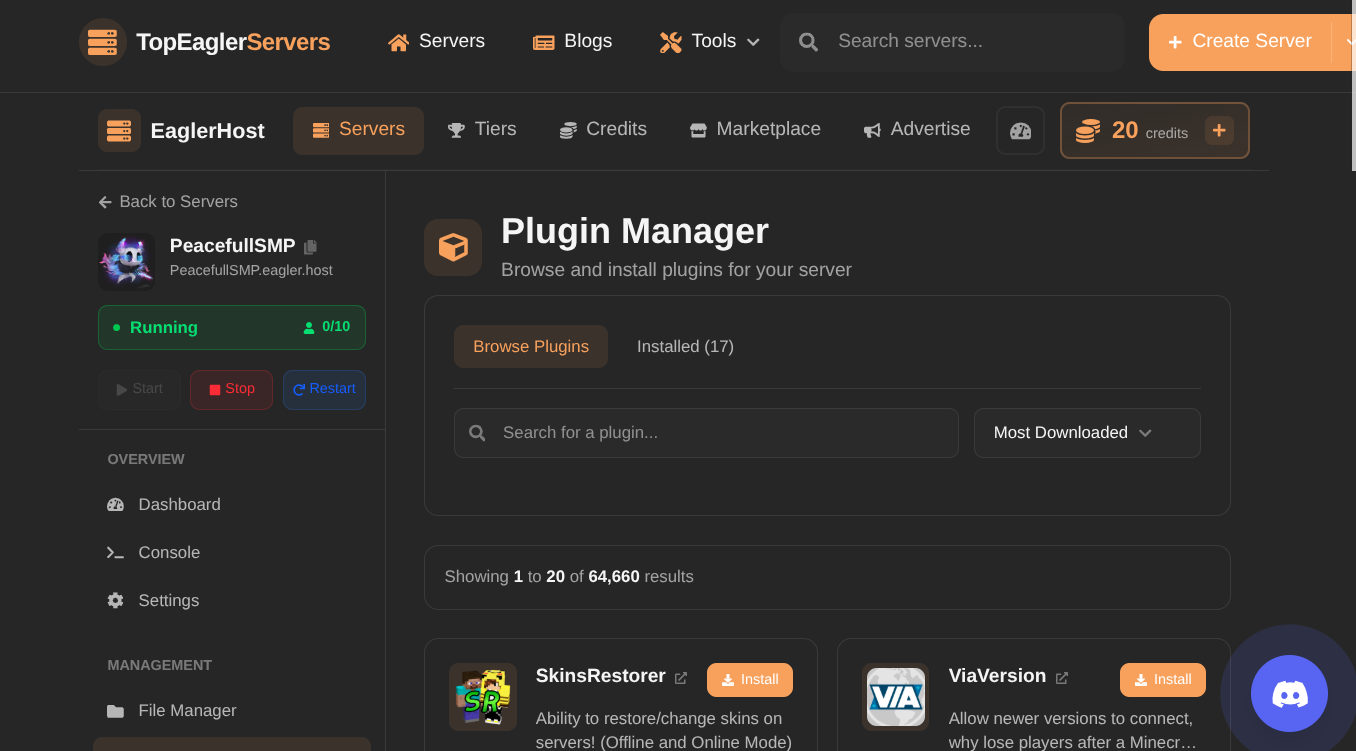The height and width of the screenshot is (751, 1356).
Task: Stop the running server
Action: pyautogui.click(x=231, y=390)
